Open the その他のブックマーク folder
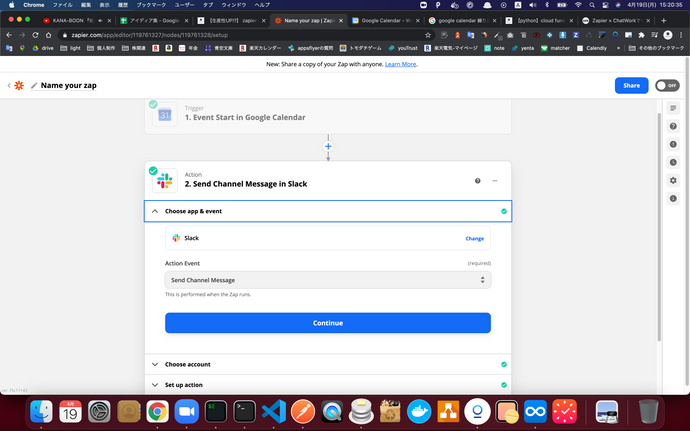This screenshot has height=431, width=690. pyautogui.click(x=656, y=48)
